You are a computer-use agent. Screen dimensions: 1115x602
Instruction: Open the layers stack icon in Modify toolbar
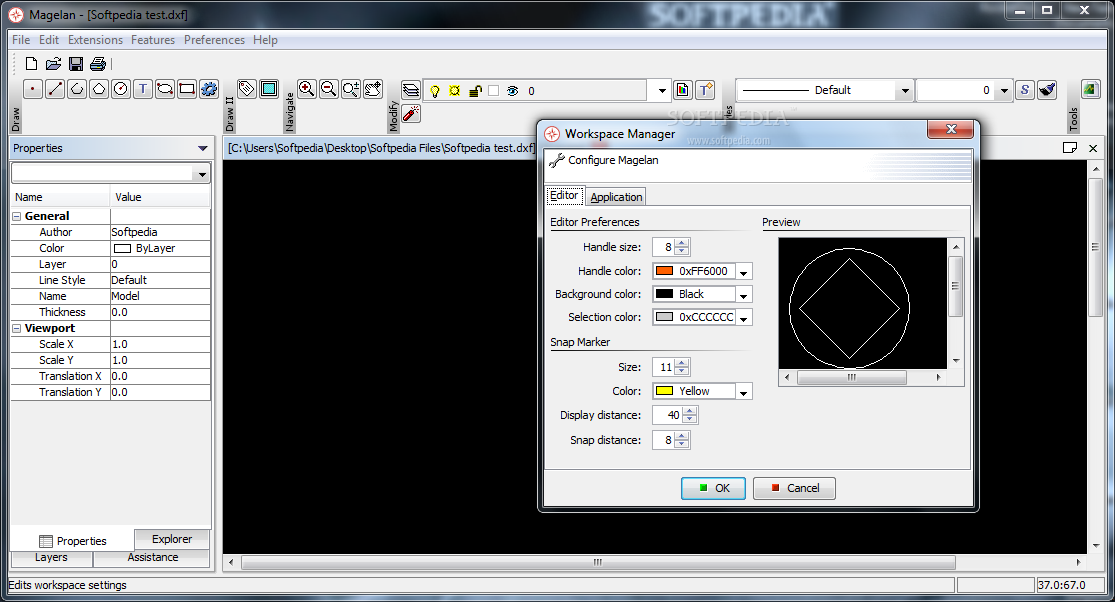pyautogui.click(x=411, y=90)
